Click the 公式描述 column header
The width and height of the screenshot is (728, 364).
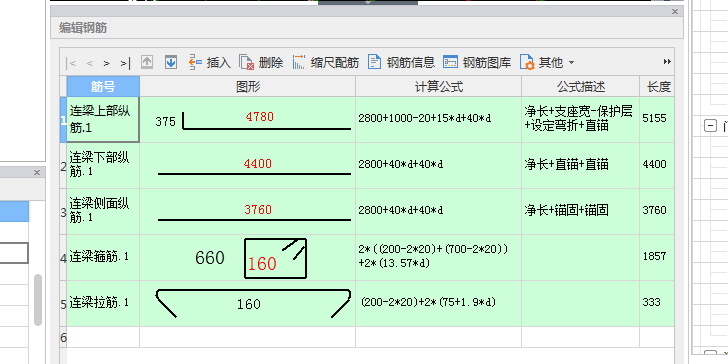coord(581,86)
